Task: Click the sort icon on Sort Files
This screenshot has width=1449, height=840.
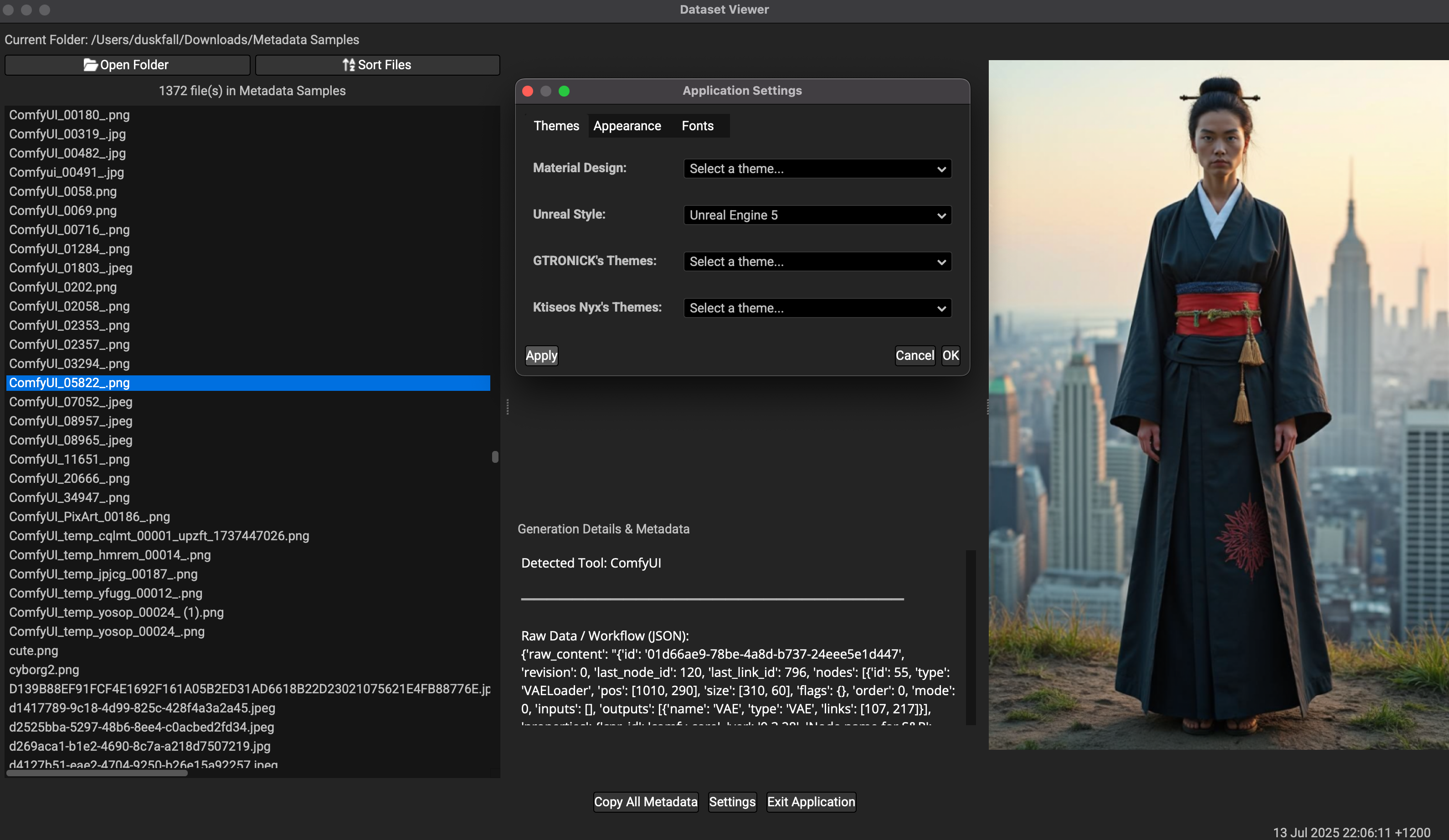Action: pyautogui.click(x=349, y=65)
